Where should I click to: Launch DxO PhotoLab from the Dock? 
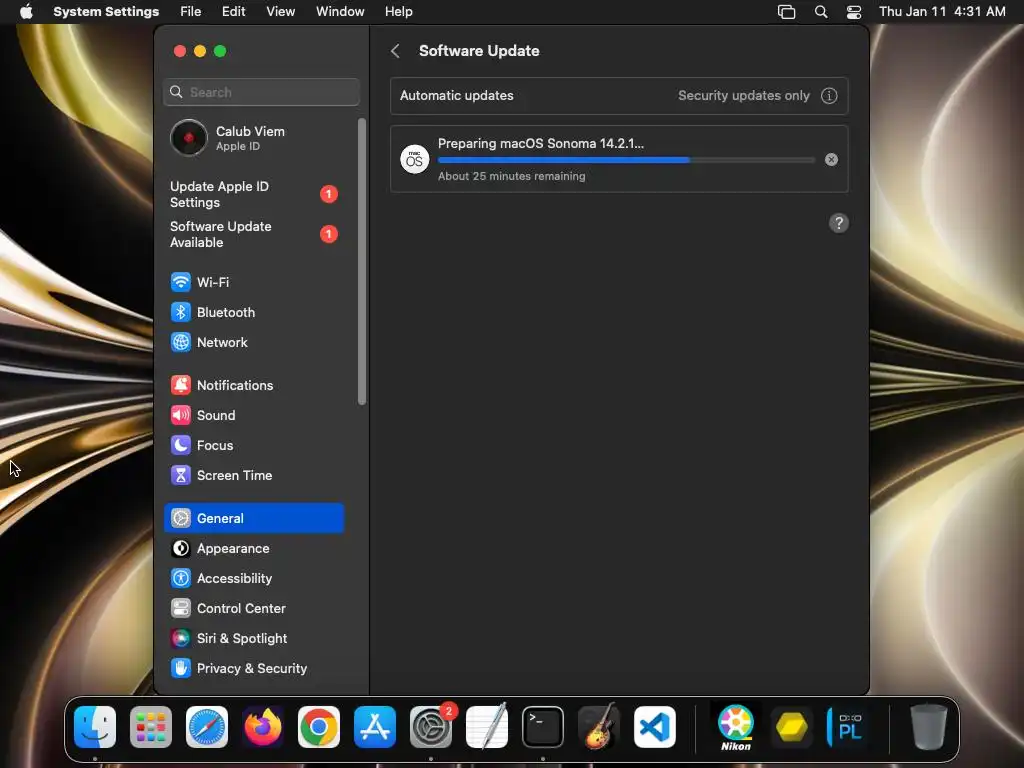click(x=848, y=727)
